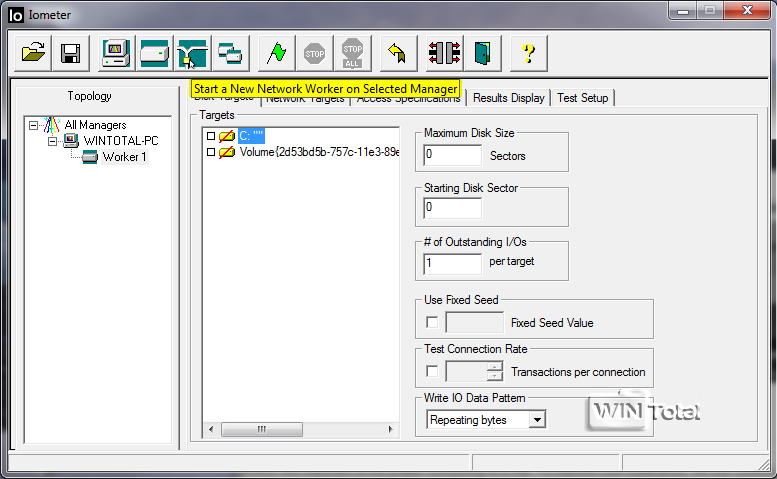
Task: Open About Iometer question mark icon
Action: tap(529, 53)
